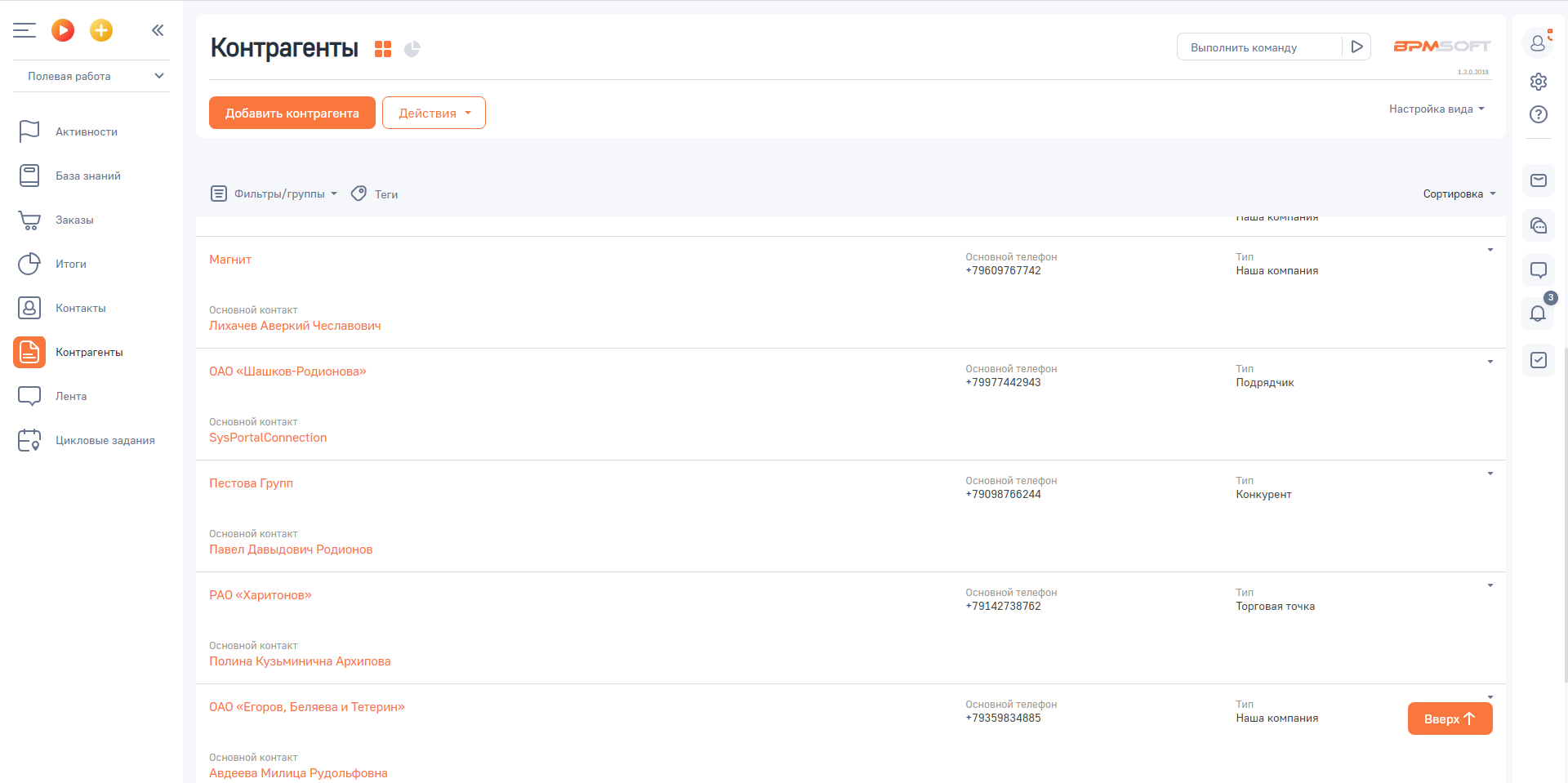Open the Действия dropdown
This screenshot has width=1568, height=783.
pyautogui.click(x=434, y=113)
